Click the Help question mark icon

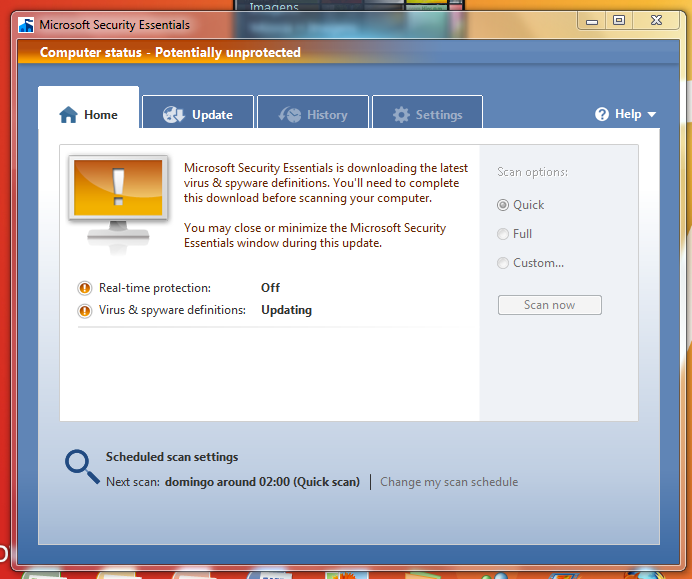pos(602,114)
